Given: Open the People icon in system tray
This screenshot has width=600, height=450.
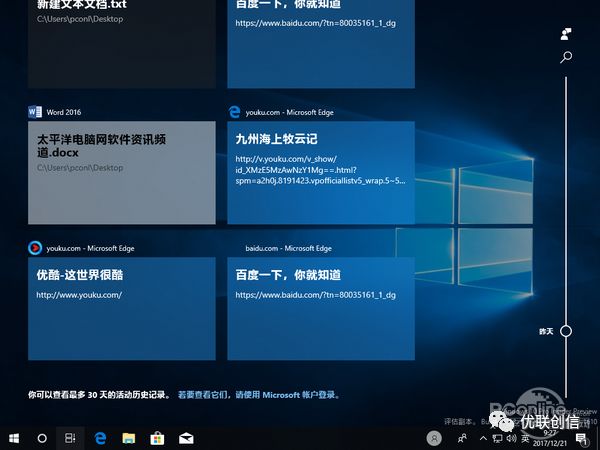Looking at the screenshot, I should 462,438.
